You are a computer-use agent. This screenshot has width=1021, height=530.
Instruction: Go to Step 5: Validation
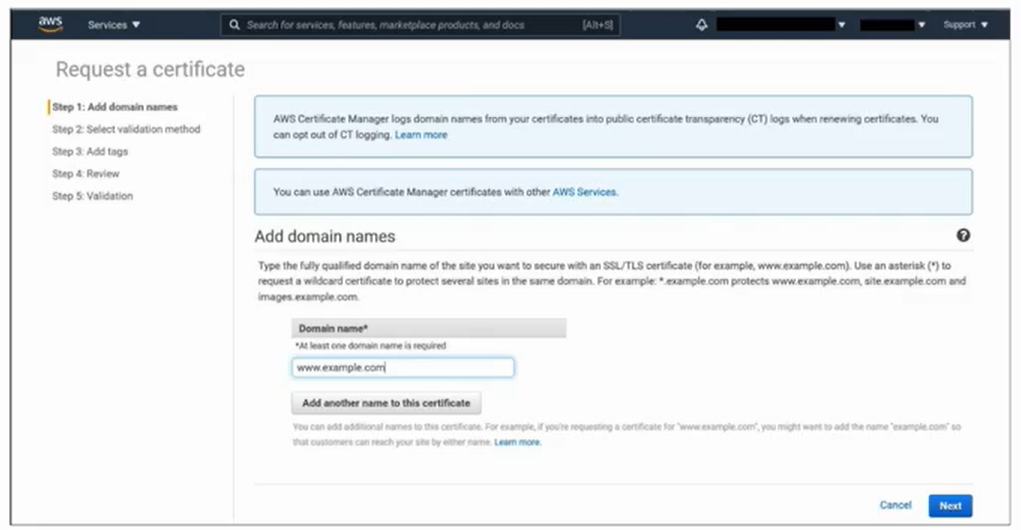[92, 195]
